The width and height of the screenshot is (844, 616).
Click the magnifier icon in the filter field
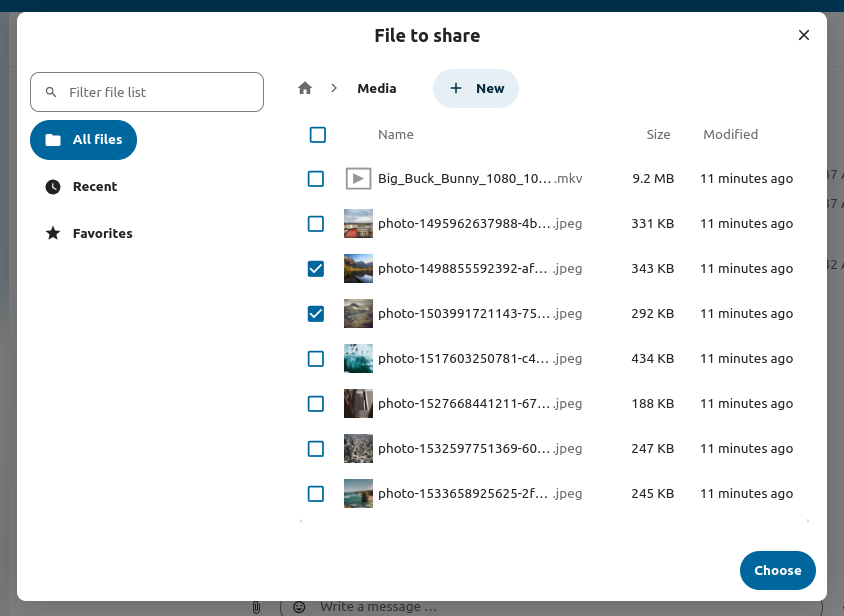pos(51,91)
